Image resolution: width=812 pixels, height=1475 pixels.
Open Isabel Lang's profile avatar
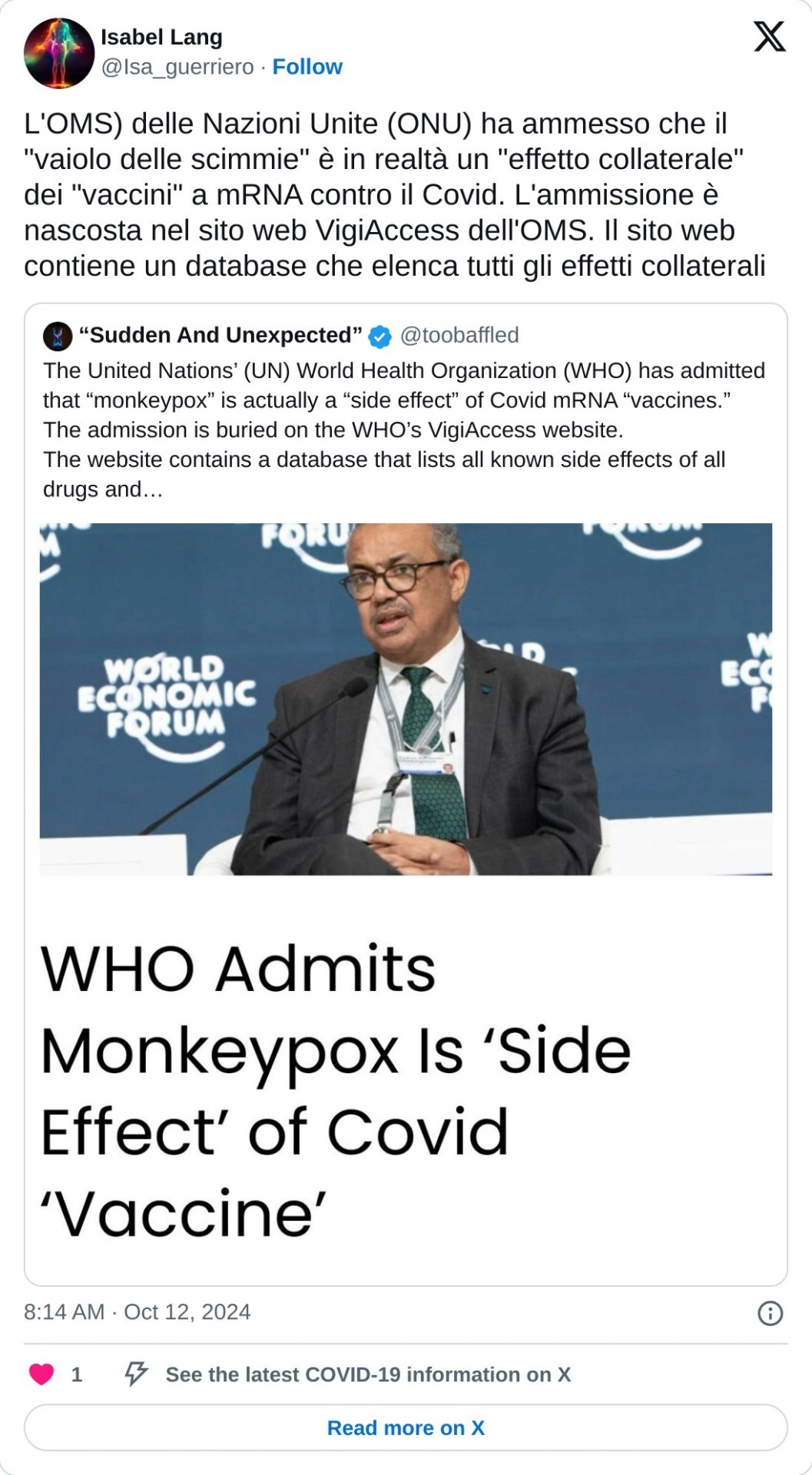tap(59, 53)
